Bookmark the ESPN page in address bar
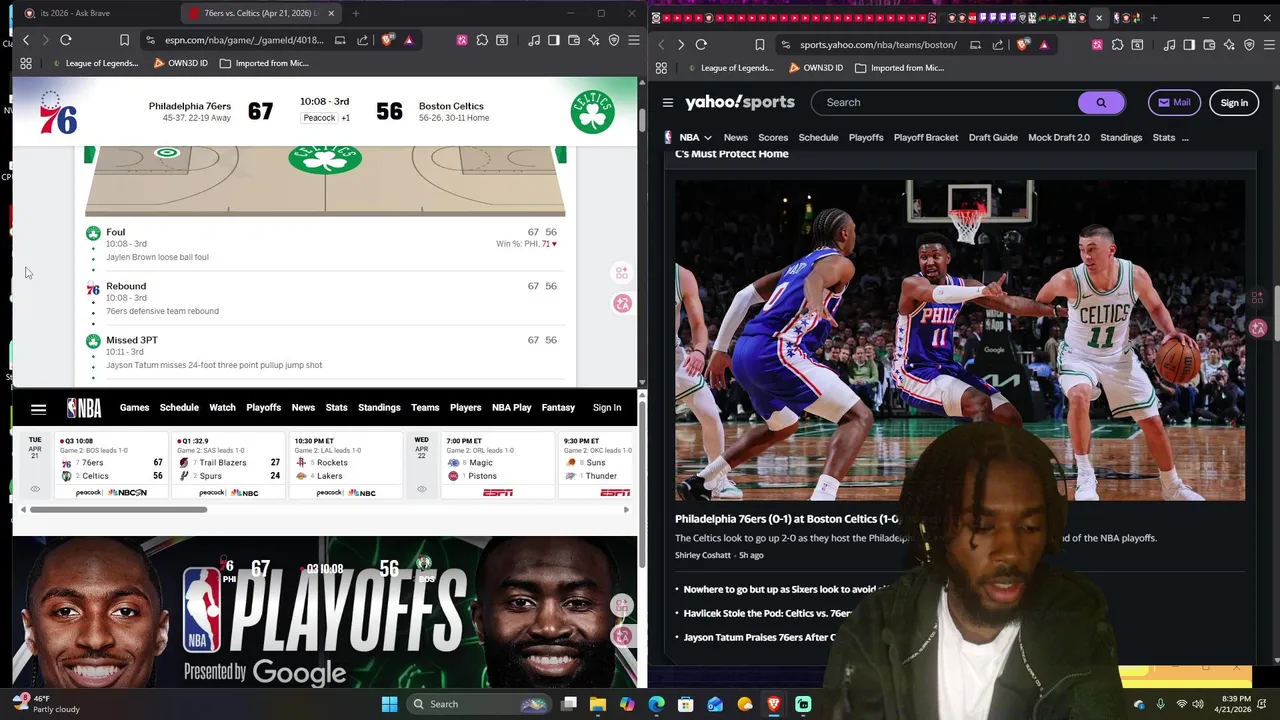The height and width of the screenshot is (720, 1280). 124,40
